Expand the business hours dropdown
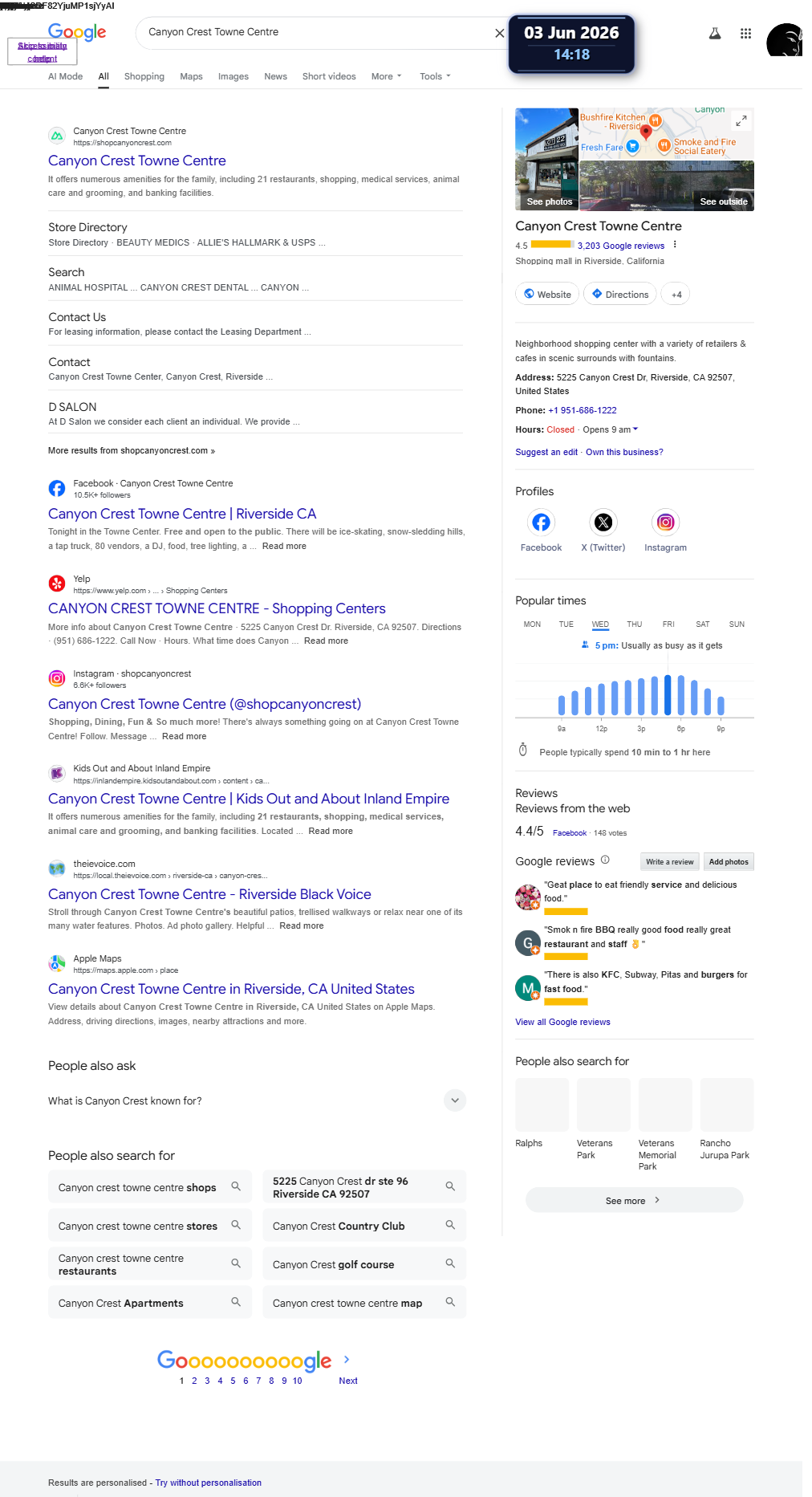This screenshot has height=1497, width=812. (x=635, y=429)
